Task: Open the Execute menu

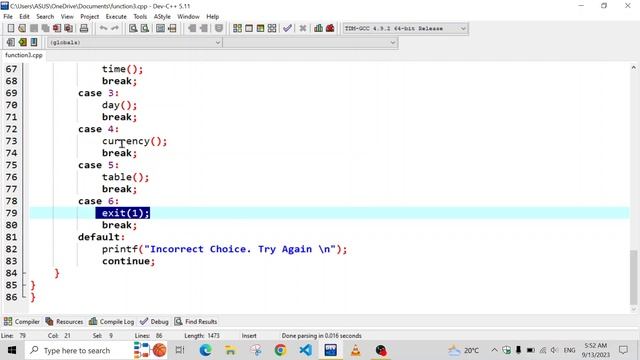Action: click(116, 17)
